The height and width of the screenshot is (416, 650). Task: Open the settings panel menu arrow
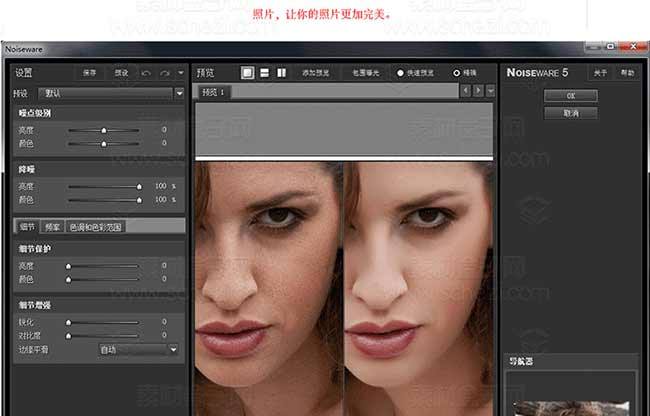tap(180, 73)
